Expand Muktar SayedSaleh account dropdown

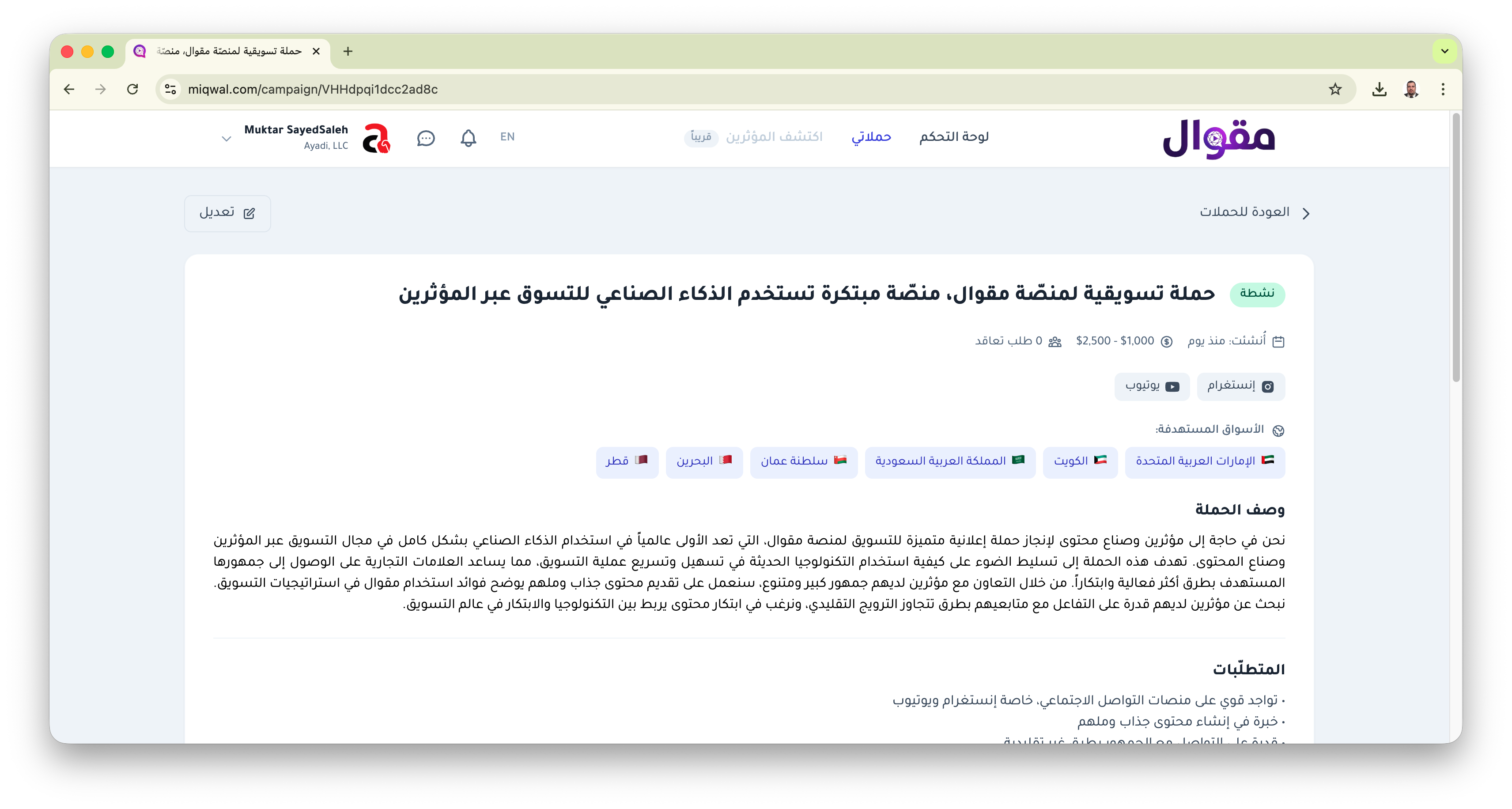[227, 139]
